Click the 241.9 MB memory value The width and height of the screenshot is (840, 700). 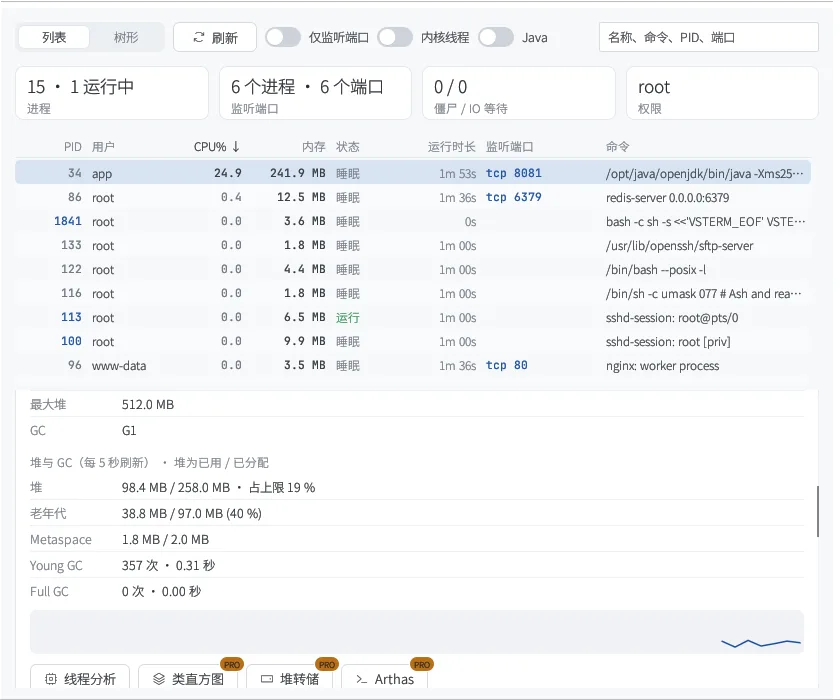[297, 173]
